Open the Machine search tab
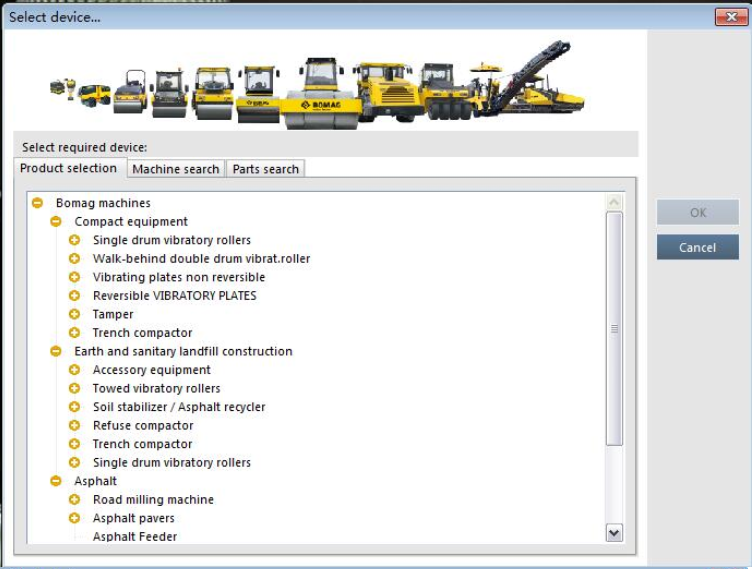This screenshot has width=752, height=569. pos(176,169)
